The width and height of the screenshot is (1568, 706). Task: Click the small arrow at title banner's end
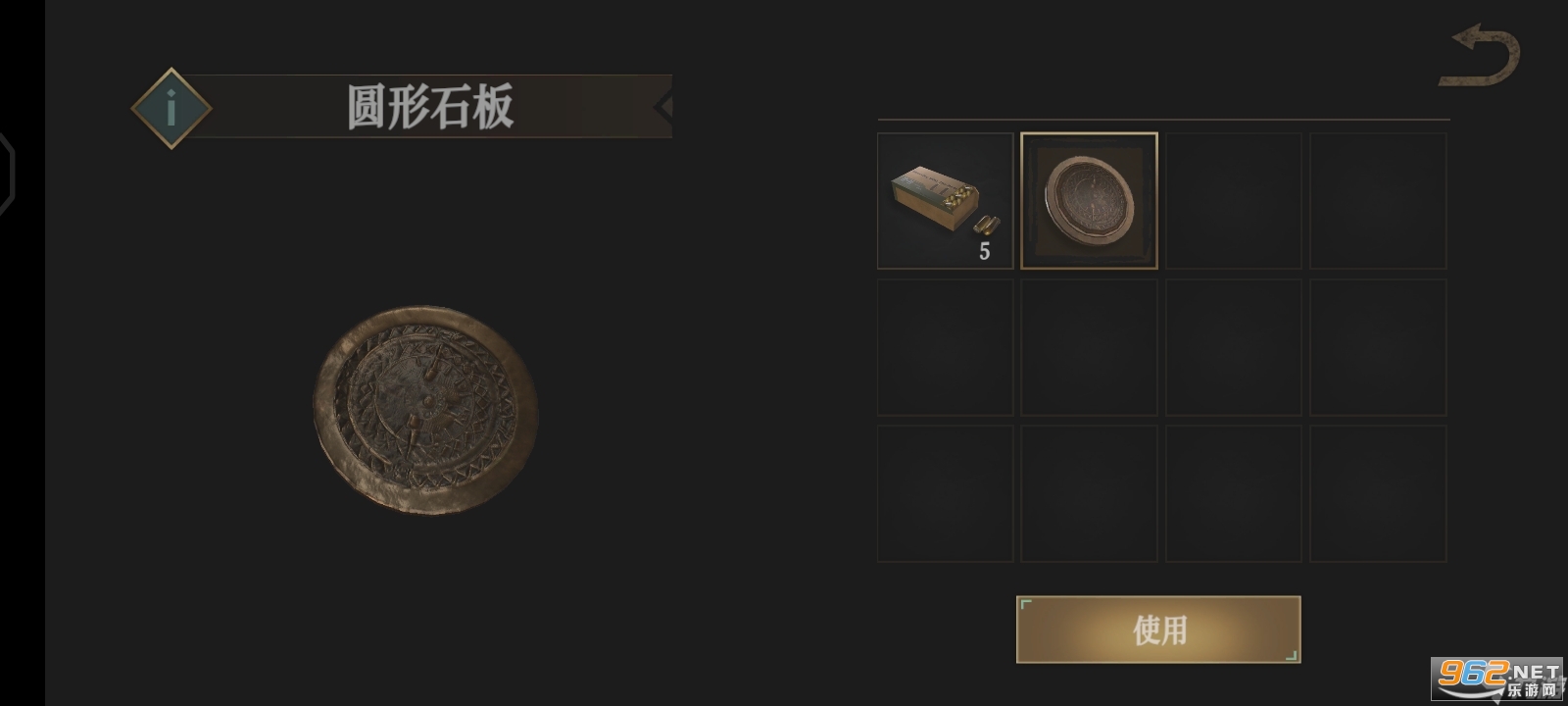coord(663,106)
